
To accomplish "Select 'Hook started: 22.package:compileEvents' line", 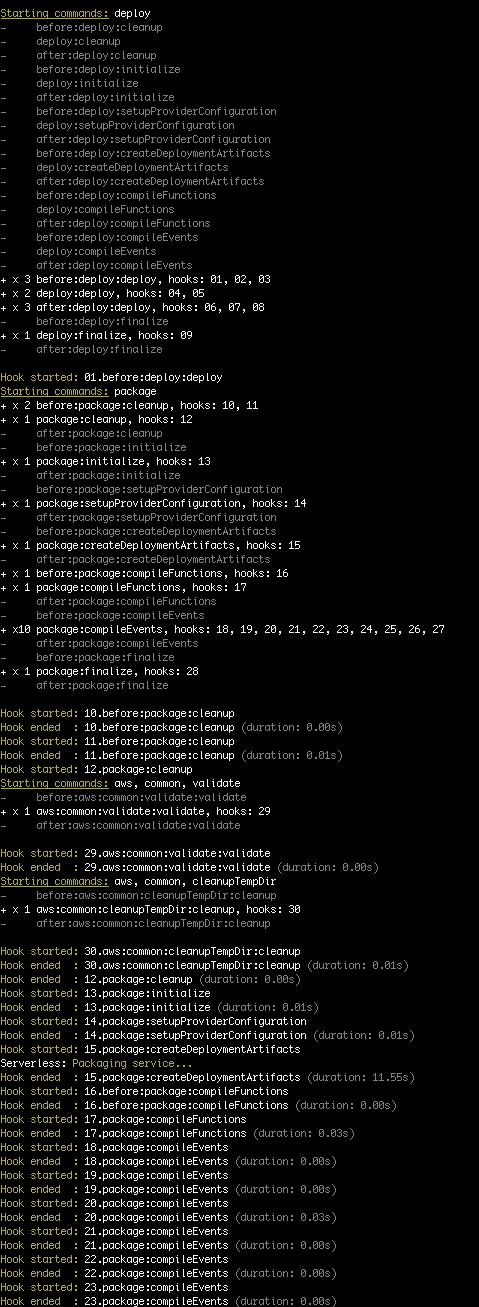I will click(x=114, y=1259).
